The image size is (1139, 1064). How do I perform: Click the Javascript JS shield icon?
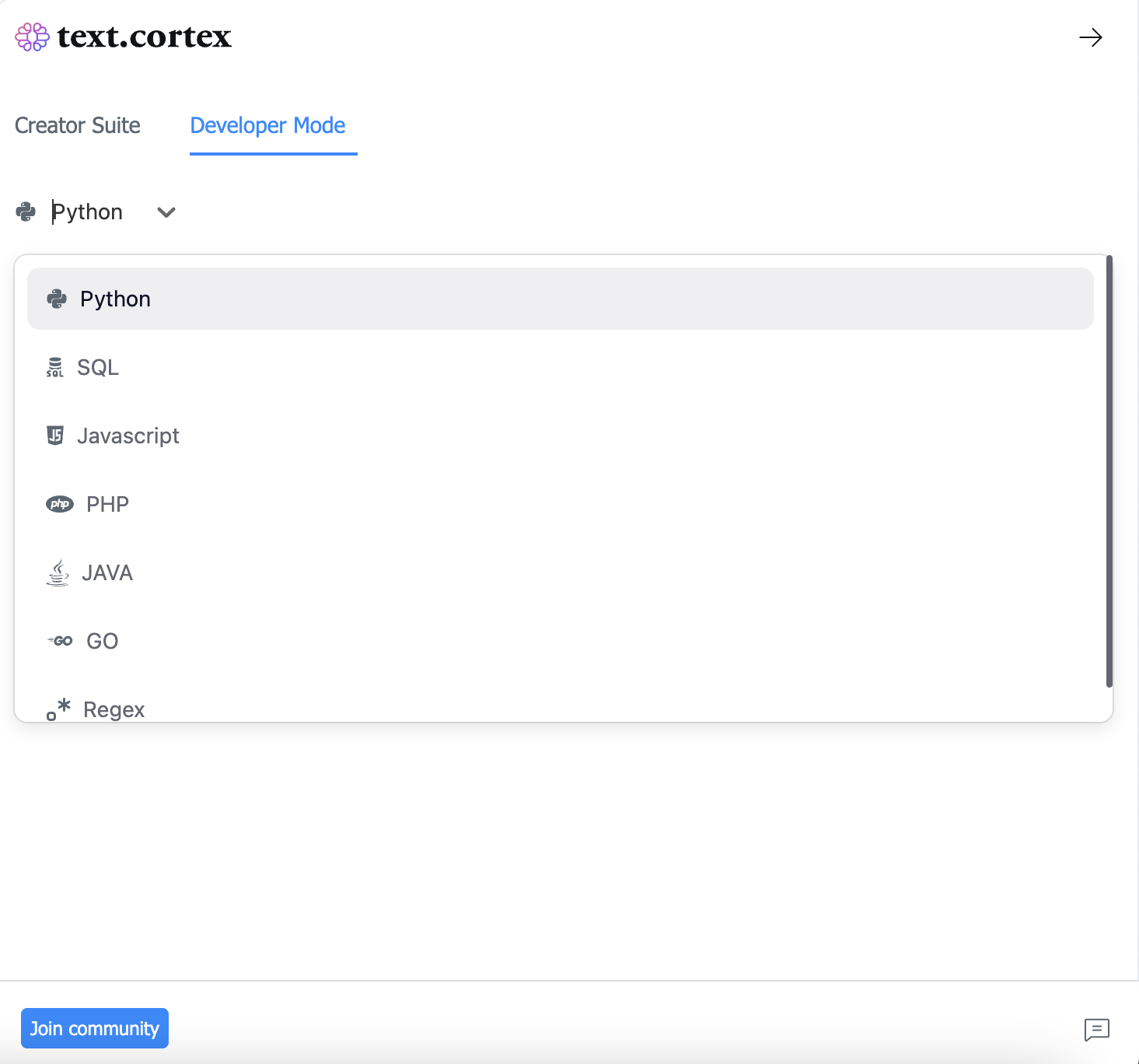click(54, 436)
